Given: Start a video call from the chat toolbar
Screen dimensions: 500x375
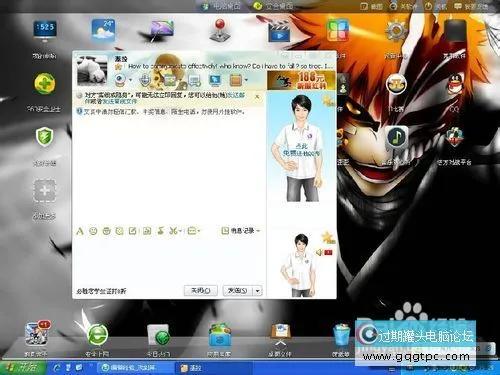Looking at the screenshot, I should pos(120,80).
